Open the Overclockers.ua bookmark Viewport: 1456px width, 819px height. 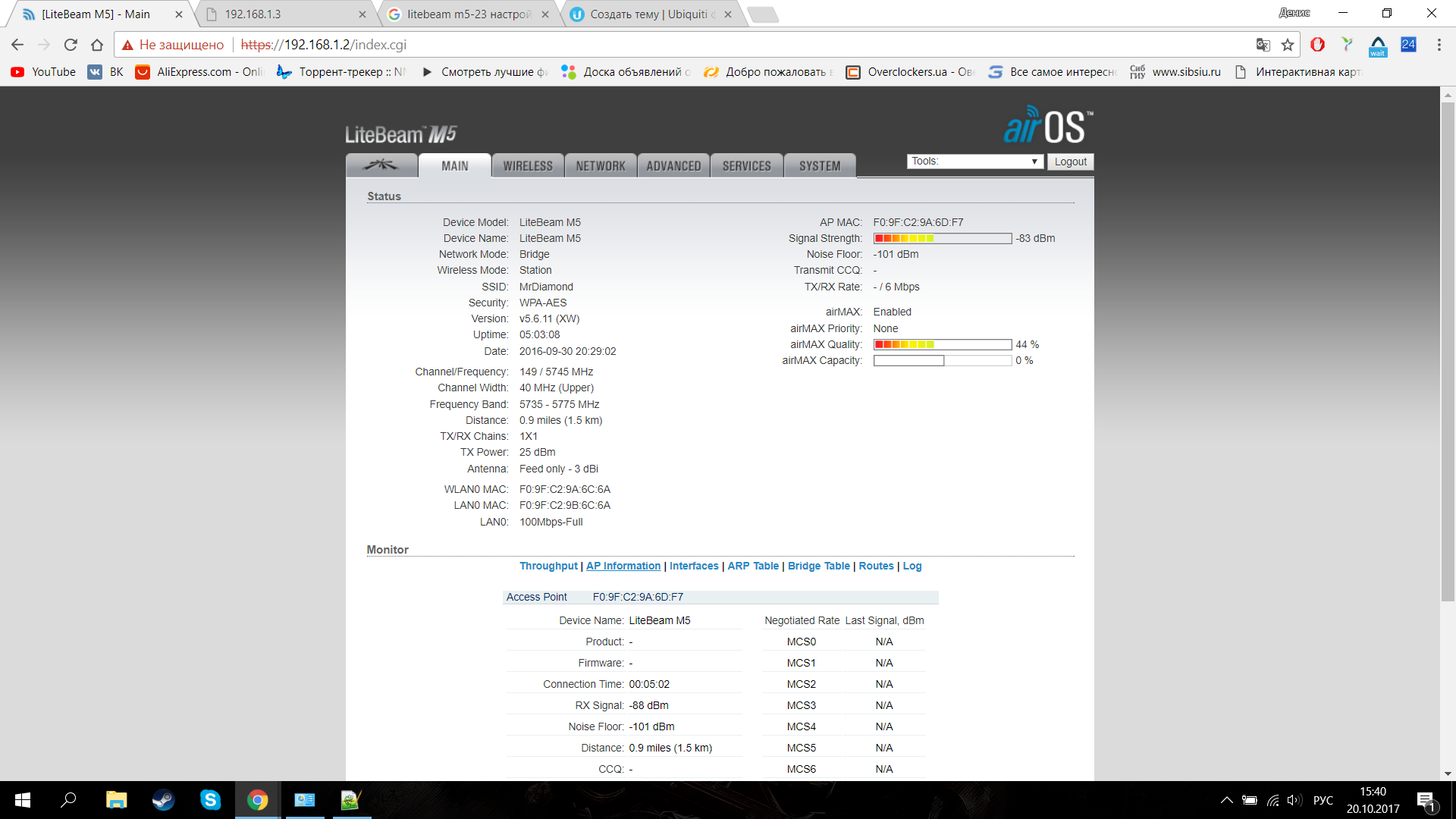910,72
